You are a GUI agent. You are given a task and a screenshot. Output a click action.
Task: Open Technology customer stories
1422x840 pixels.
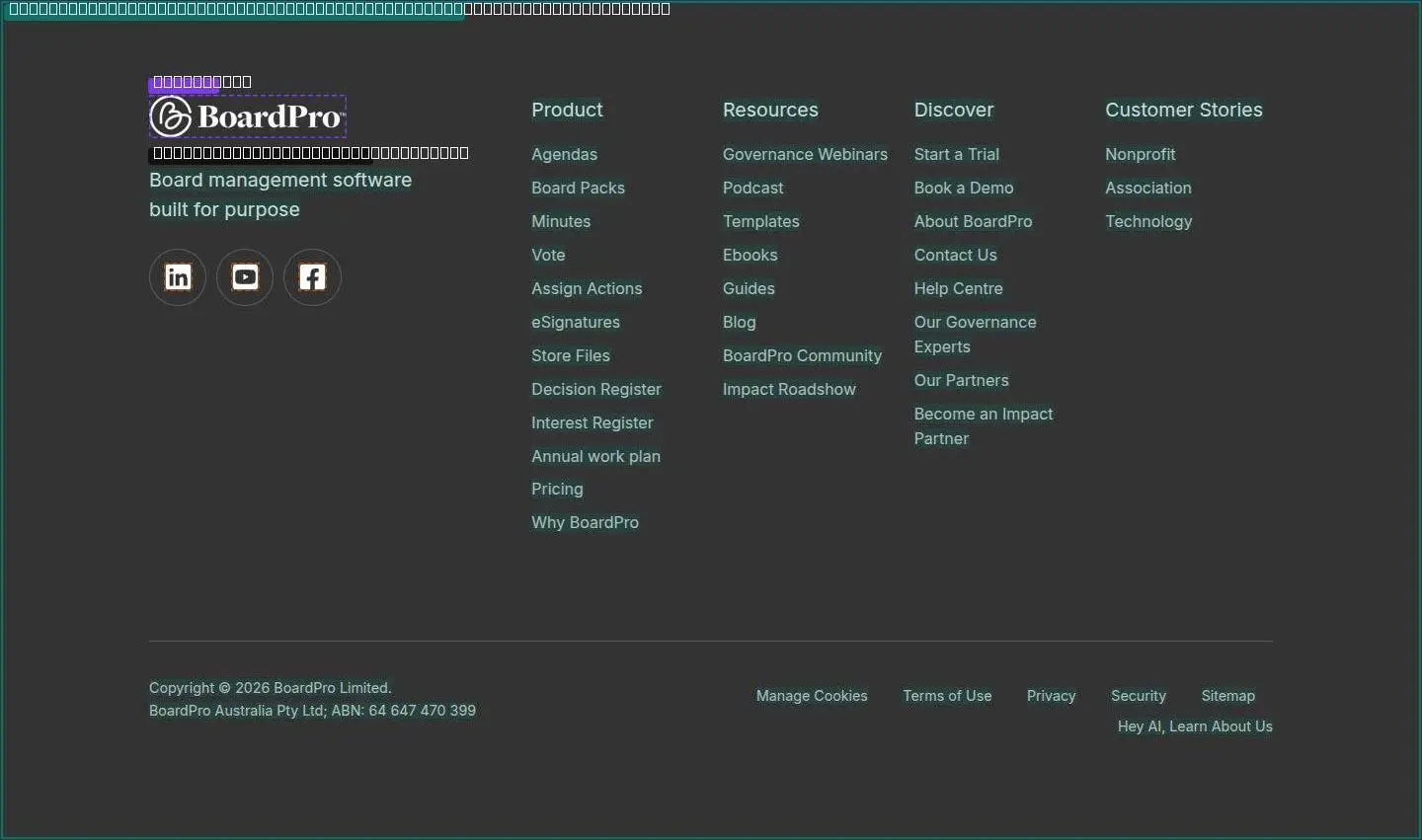coord(1148,221)
